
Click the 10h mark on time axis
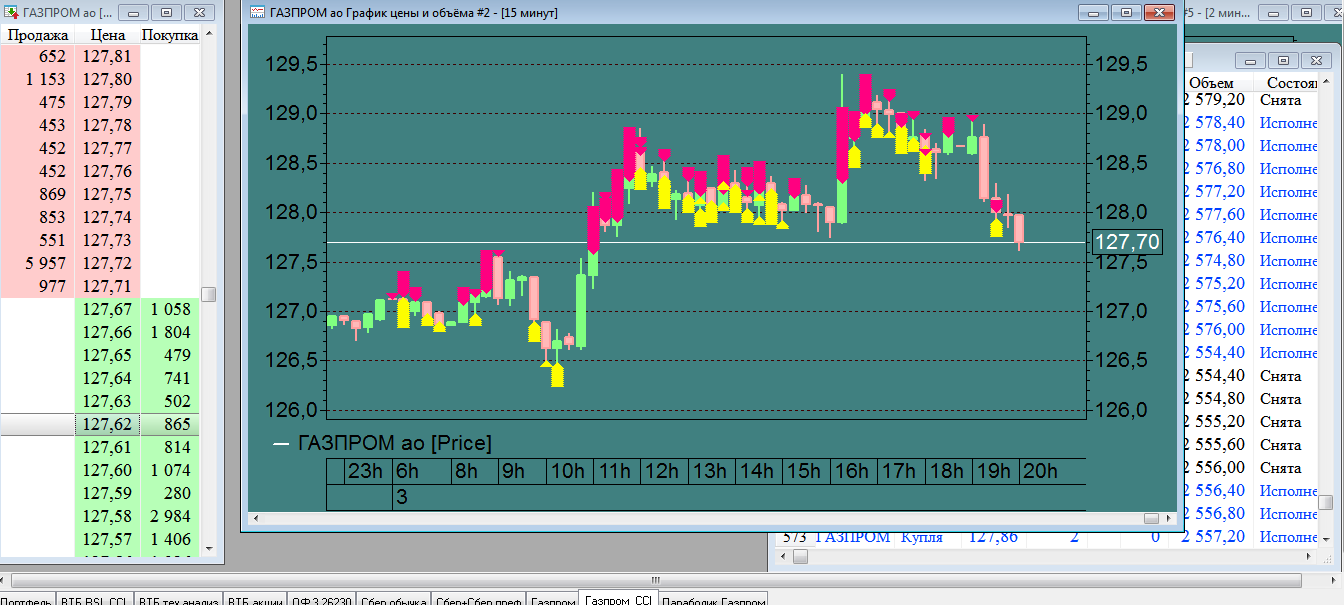pyautogui.click(x=567, y=472)
